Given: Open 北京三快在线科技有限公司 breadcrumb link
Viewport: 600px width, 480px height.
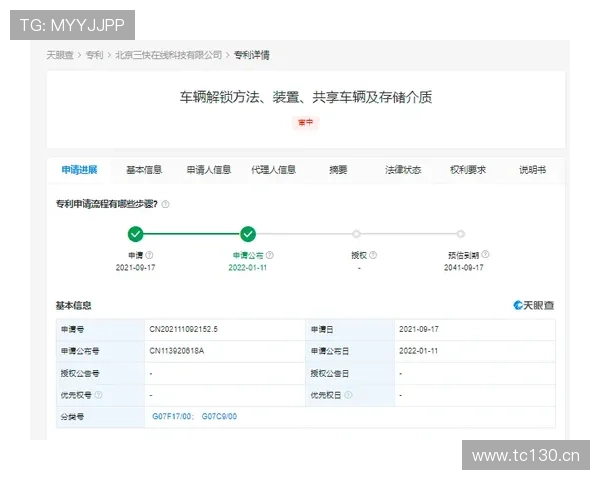Looking at the screenshot, I should 168,55.
